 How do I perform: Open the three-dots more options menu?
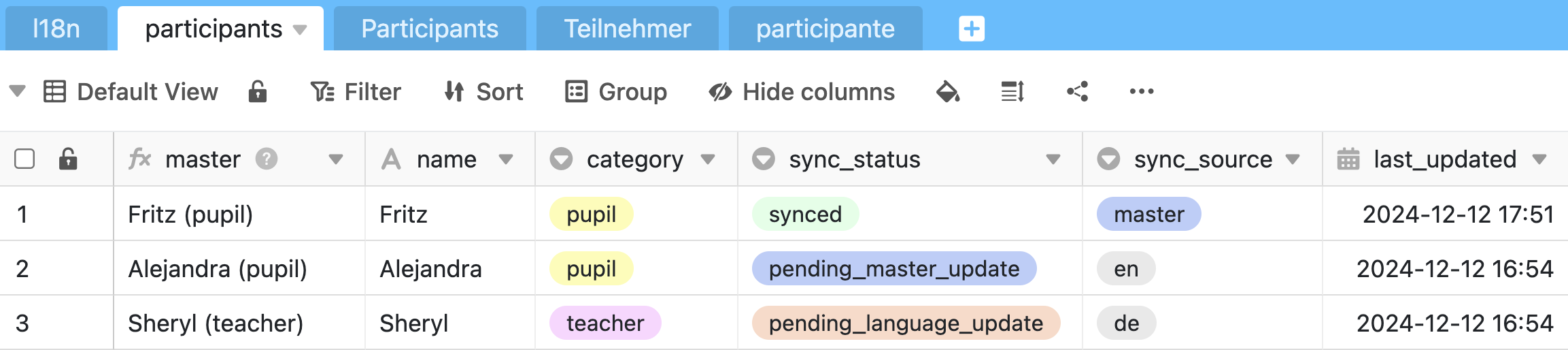[1141, 91]
